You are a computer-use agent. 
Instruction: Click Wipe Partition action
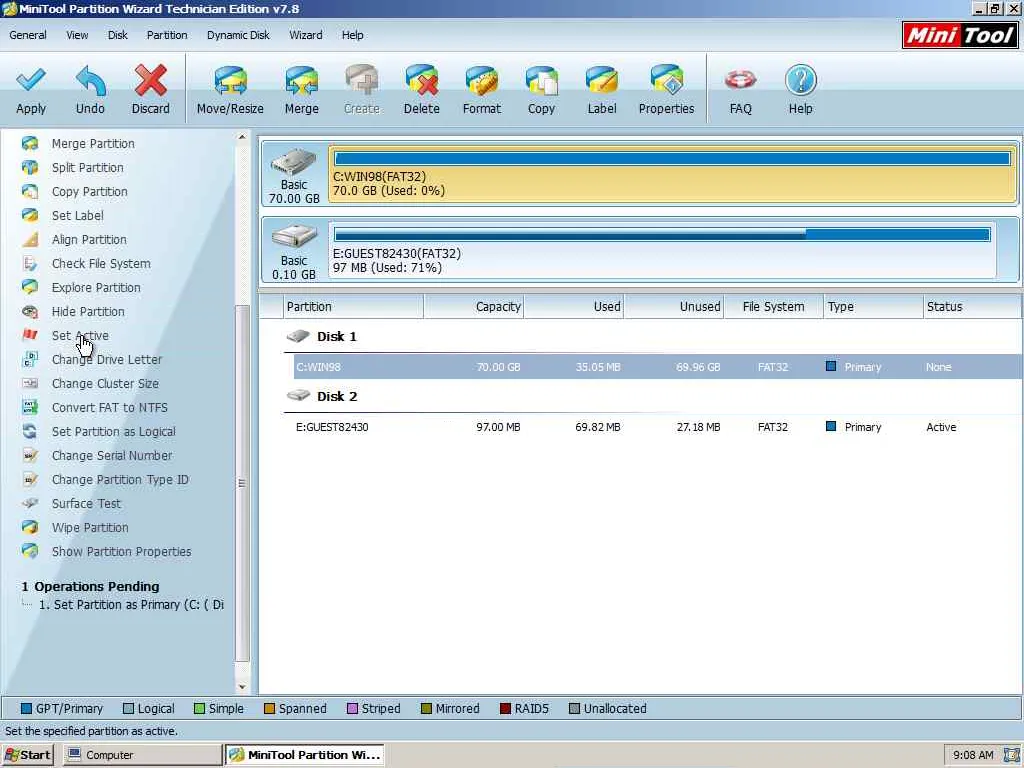[89, 528]
